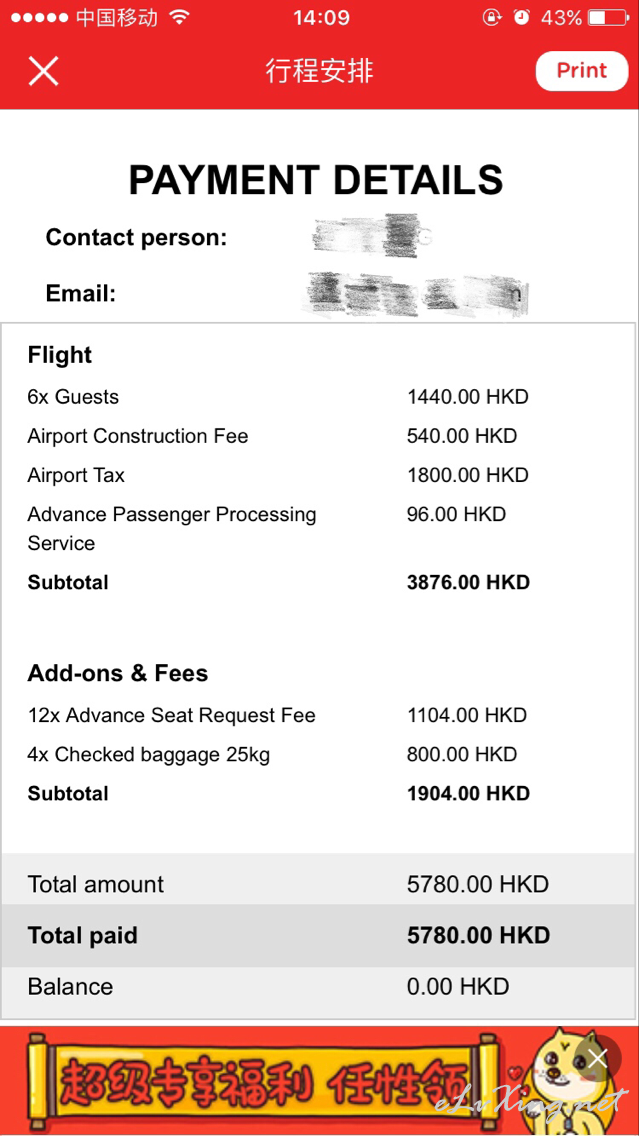Tap the status bar clock 14:09
The height and width of the screenshot is (1136, 639).
click(321, 17)
